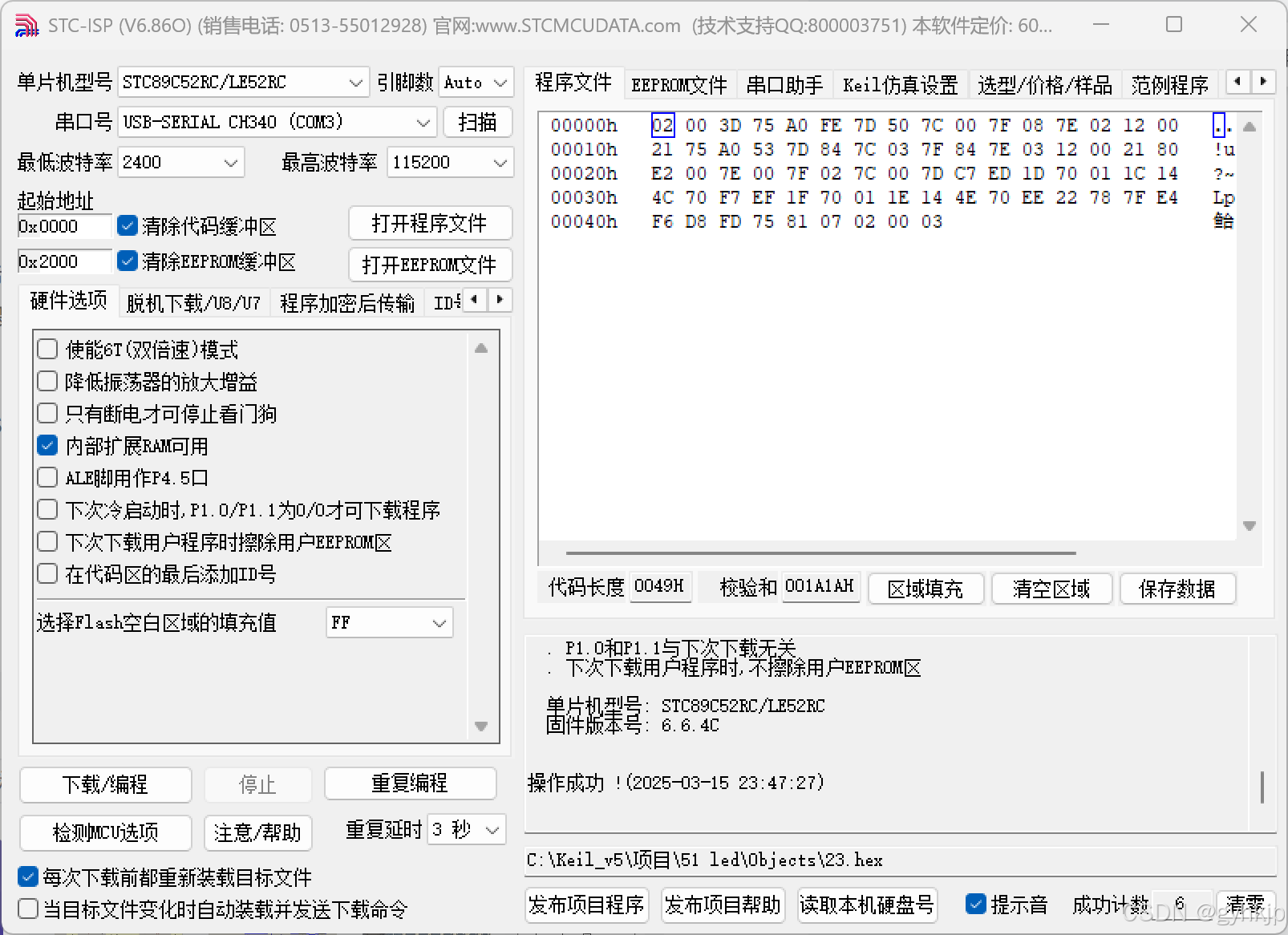This screenshot has width=1288, height=935.
Task: Enable the 使能6T(双倍速)模式 checkbox
Action: click(47, 349)
